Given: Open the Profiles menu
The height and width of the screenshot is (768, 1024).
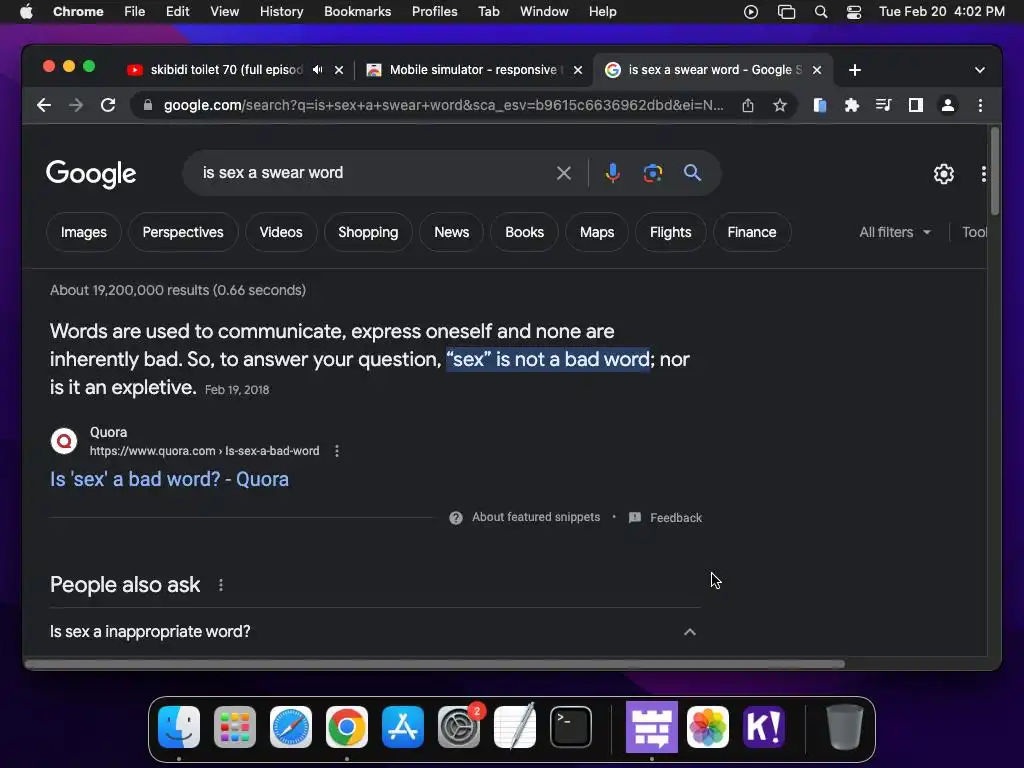Looking at the screenshot, I should 434,12.
